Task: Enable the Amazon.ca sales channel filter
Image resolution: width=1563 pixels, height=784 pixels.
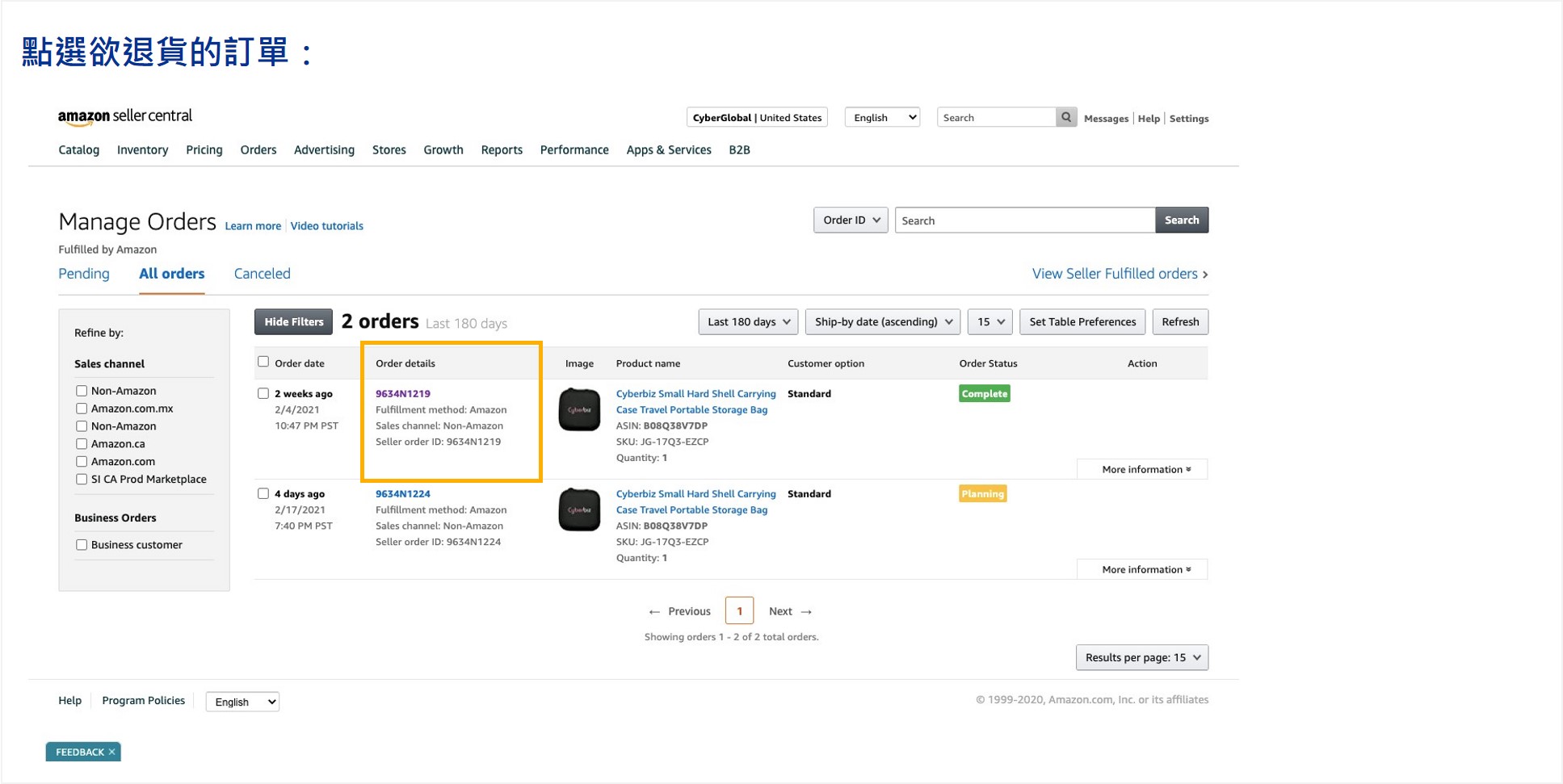Action: click(x=82, y=444)
